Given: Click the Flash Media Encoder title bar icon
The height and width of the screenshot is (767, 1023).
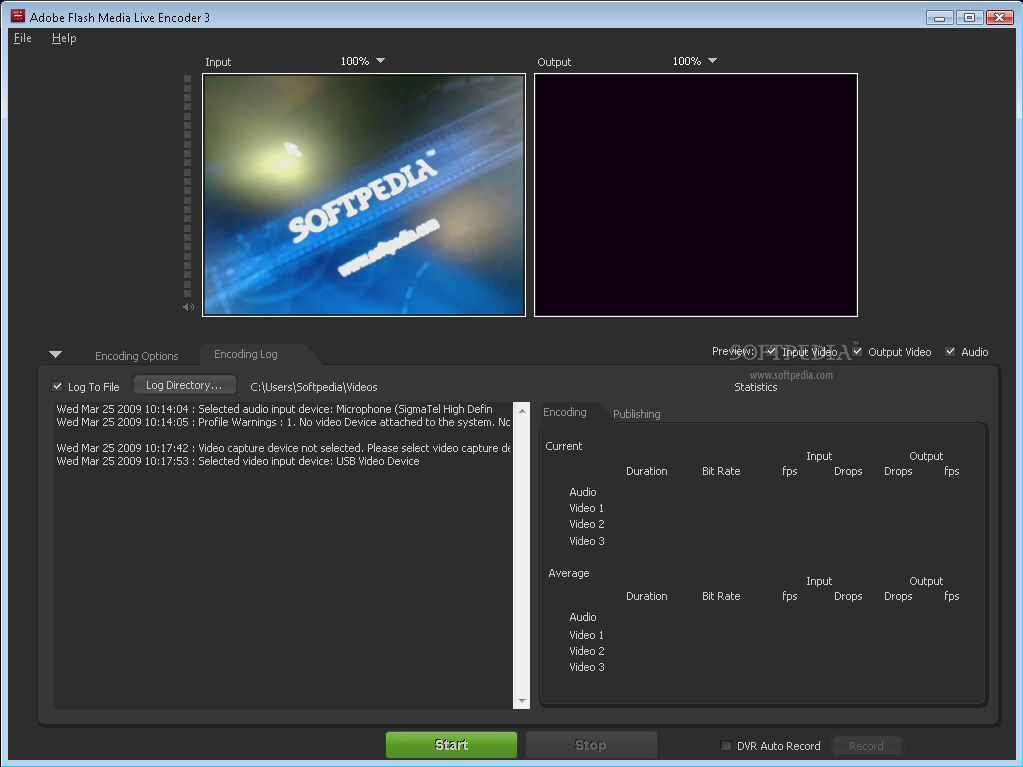Looking at the screenshot, I should (17, 17).
